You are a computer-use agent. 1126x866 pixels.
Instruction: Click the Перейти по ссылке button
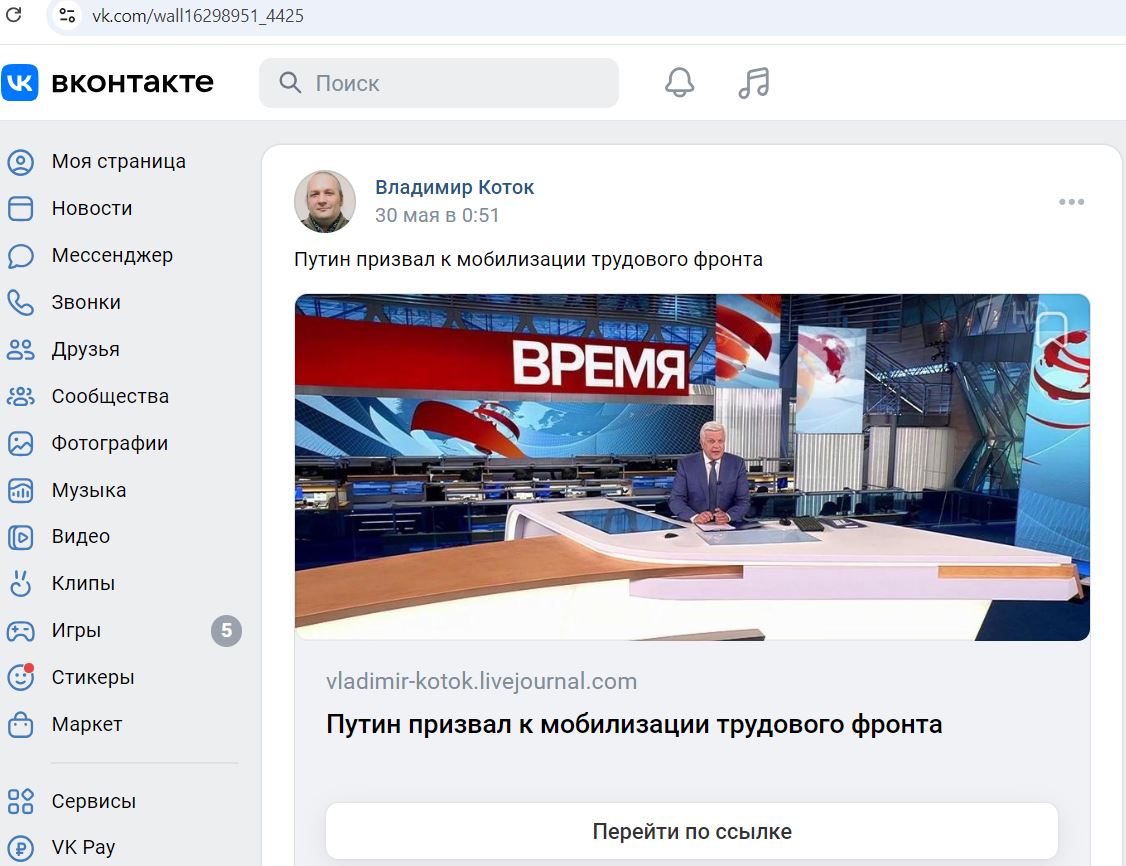coord(692,831)
